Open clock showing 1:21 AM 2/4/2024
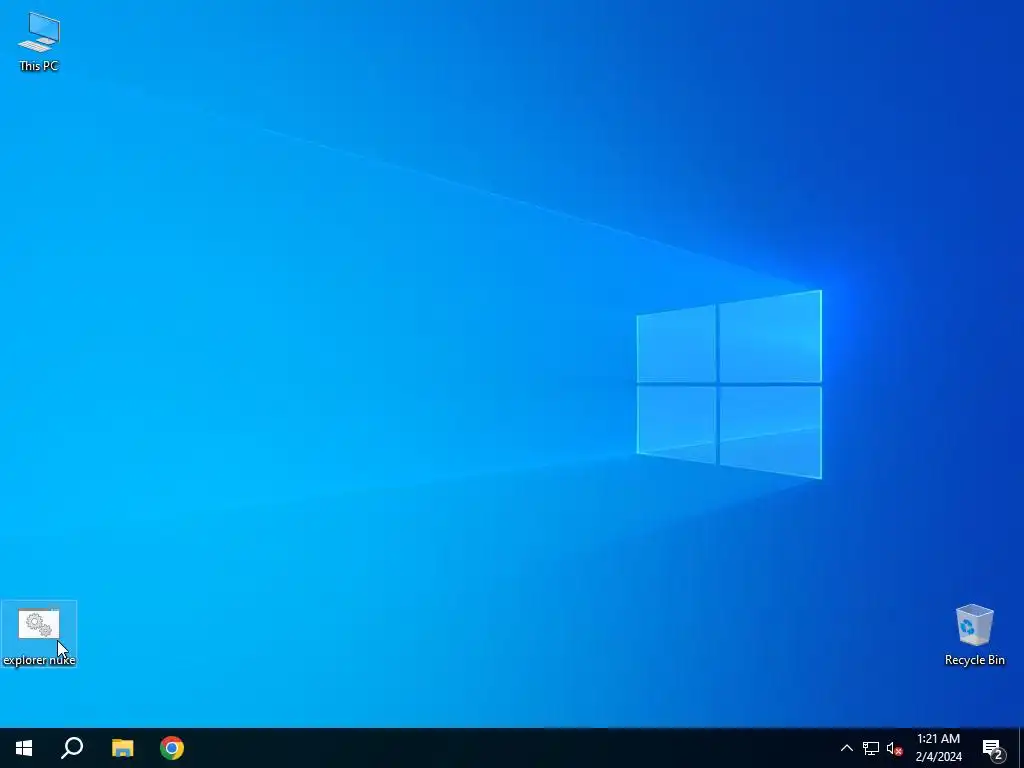 [938, 748]
